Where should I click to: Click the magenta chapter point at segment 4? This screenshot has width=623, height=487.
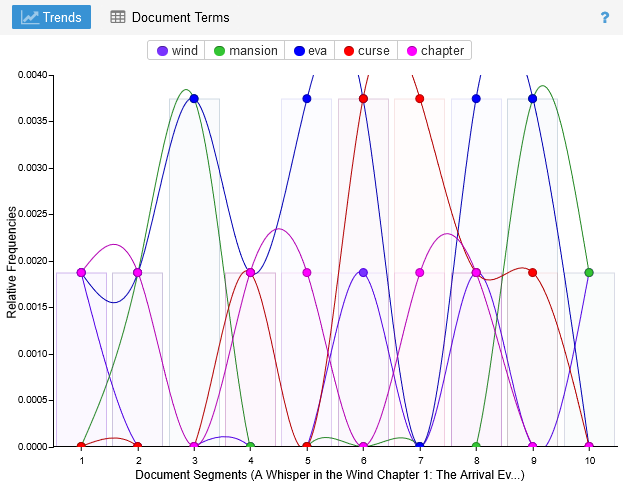[250, 272]
